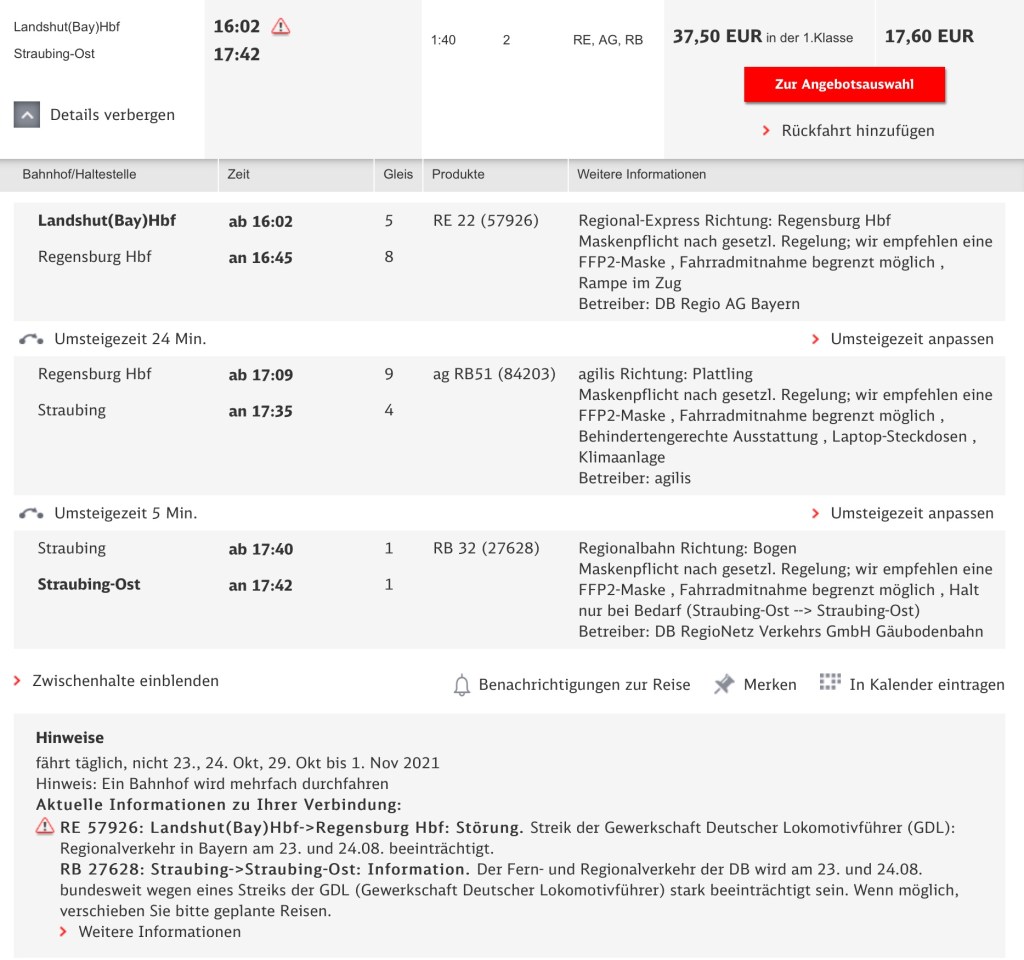
Task: Select In Kalender eintragen
Action: tap(926, 685)
